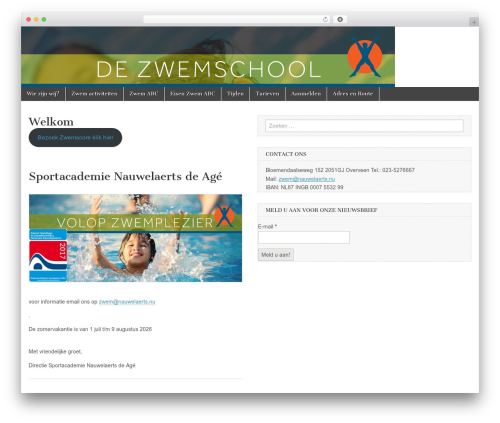The image size is (500, 423).
Task: Click the 'Volop Zwemplezier' banner image
Action: click(135, 238)
